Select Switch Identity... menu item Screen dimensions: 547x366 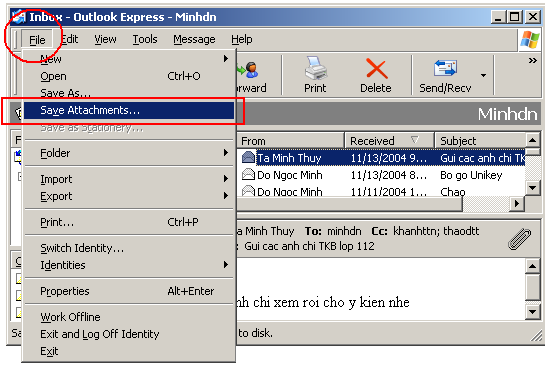coord(129,248)
